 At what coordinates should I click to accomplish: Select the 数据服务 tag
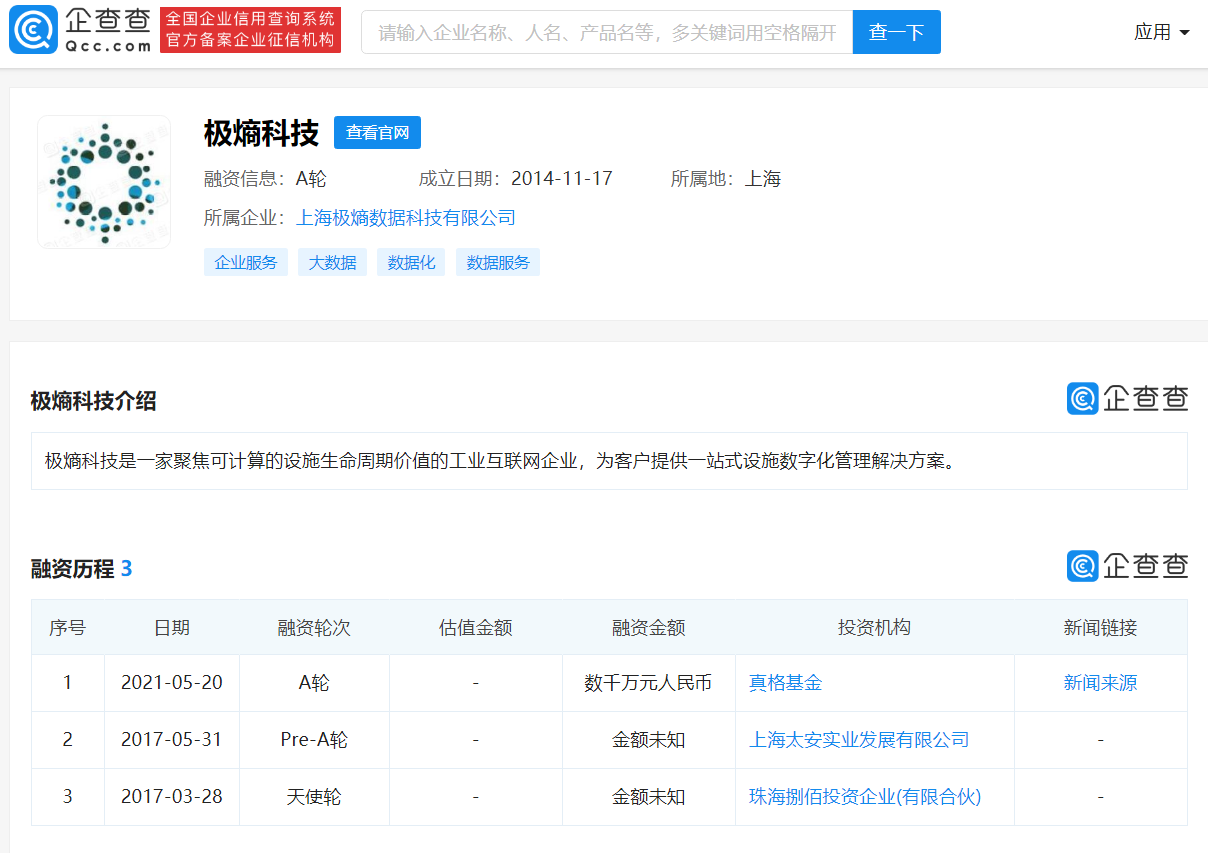pos(498,262)
